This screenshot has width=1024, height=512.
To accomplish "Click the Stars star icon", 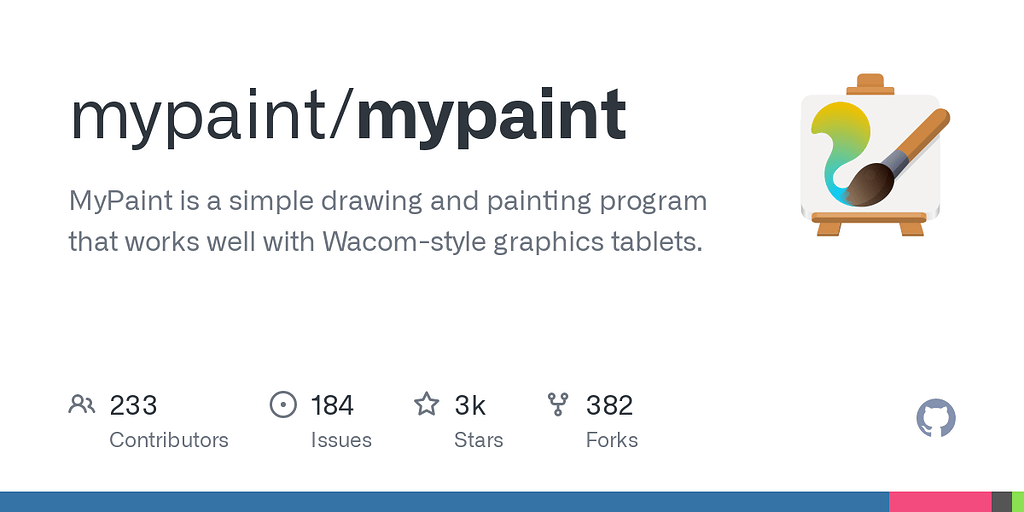I will (x=427, y=405).
